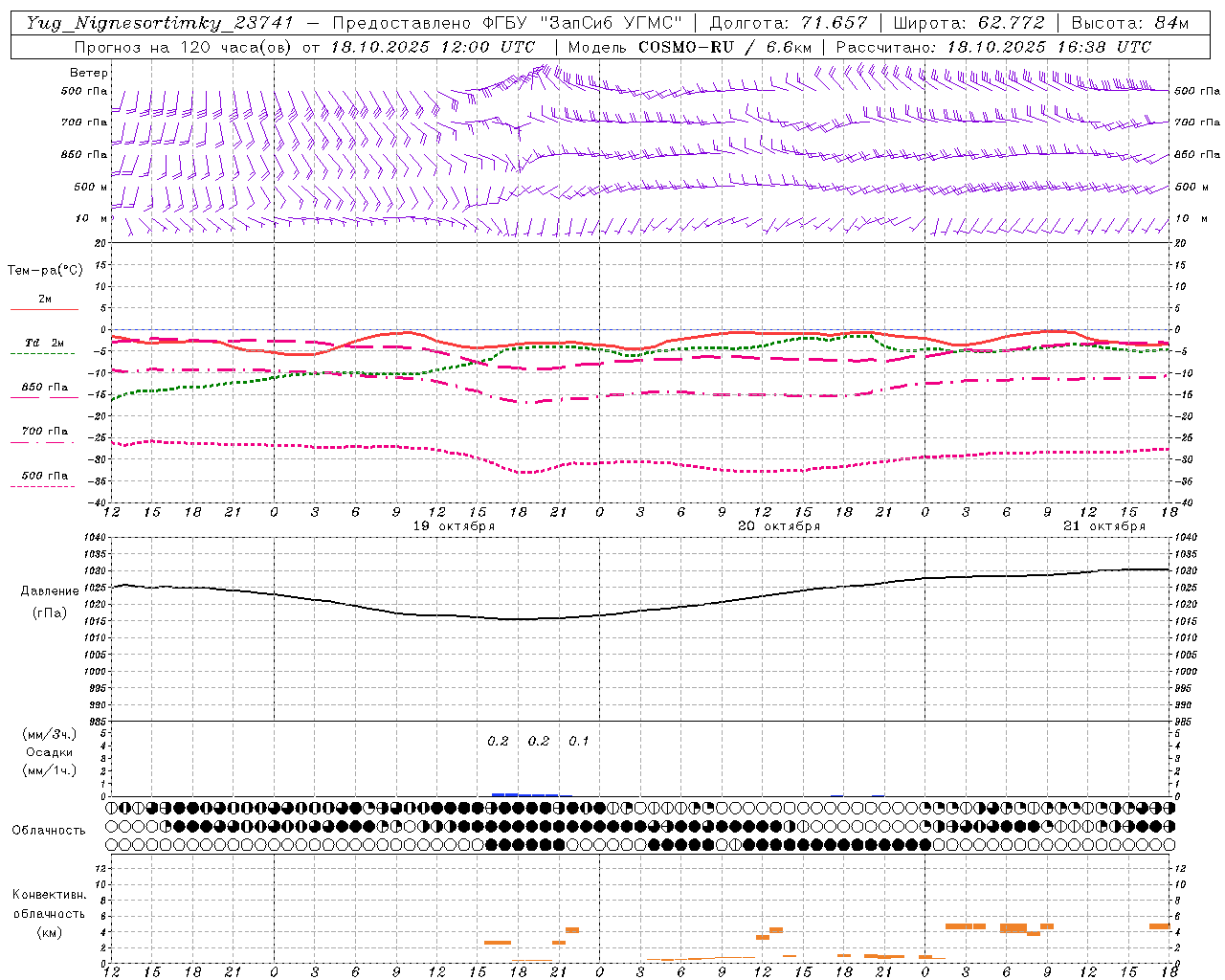
Task: Click the 20 октября date label
Action: (779, 526)
